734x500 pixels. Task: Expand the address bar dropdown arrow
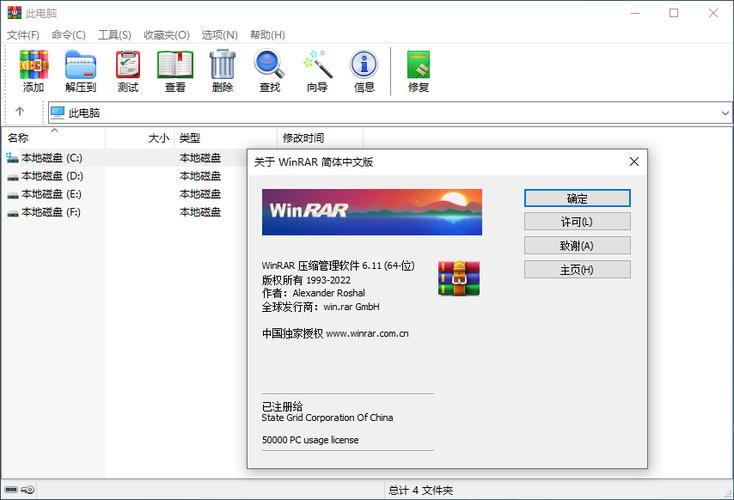[725, 113]
